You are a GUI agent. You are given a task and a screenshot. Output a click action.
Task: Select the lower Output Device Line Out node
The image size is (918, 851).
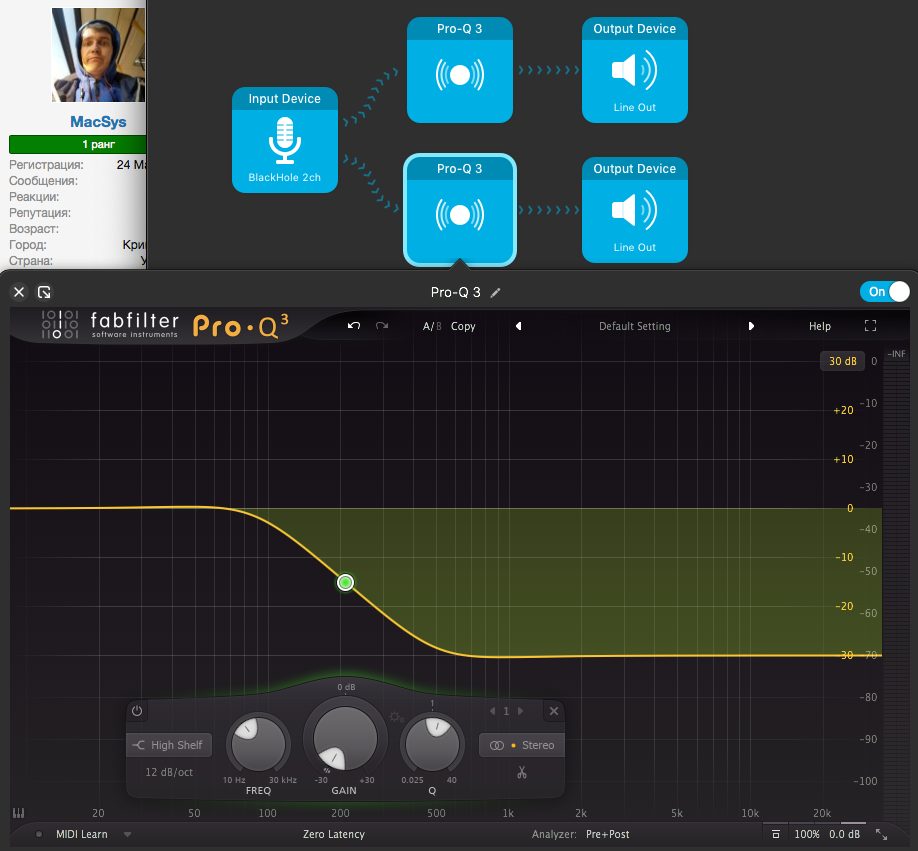click(635, 210)
